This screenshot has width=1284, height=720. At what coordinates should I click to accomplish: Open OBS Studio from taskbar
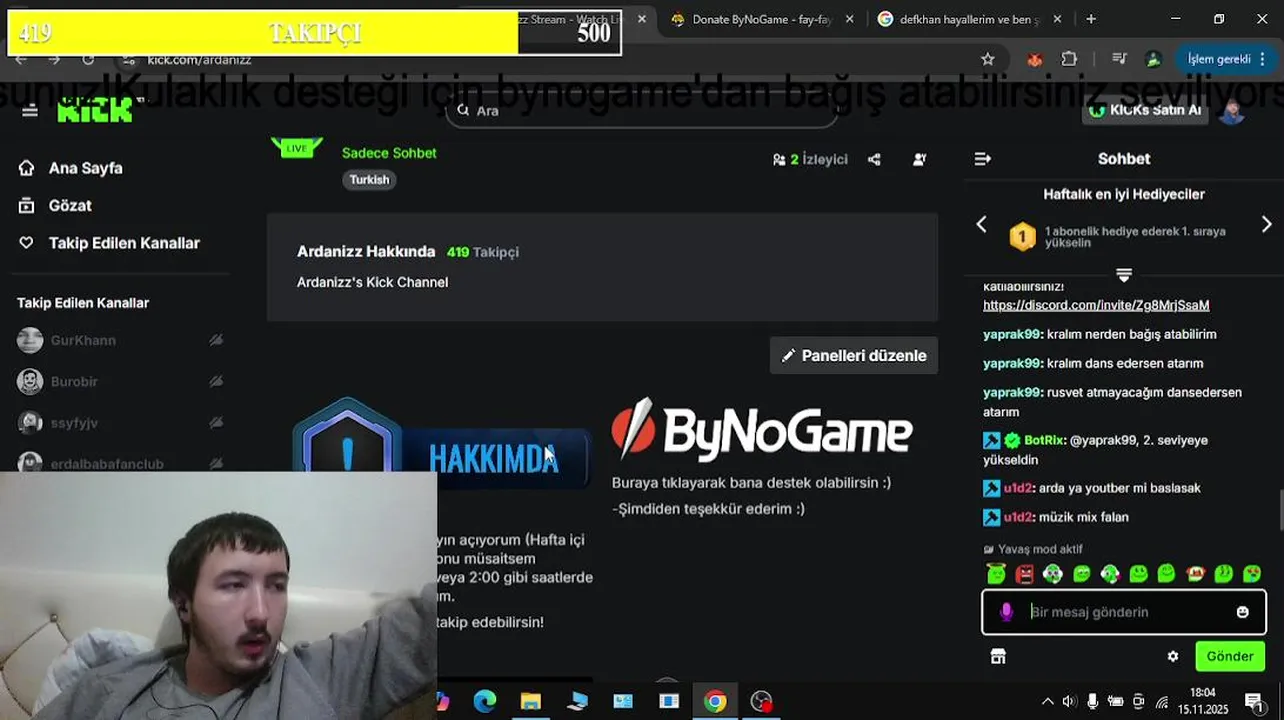click(762, 702)
